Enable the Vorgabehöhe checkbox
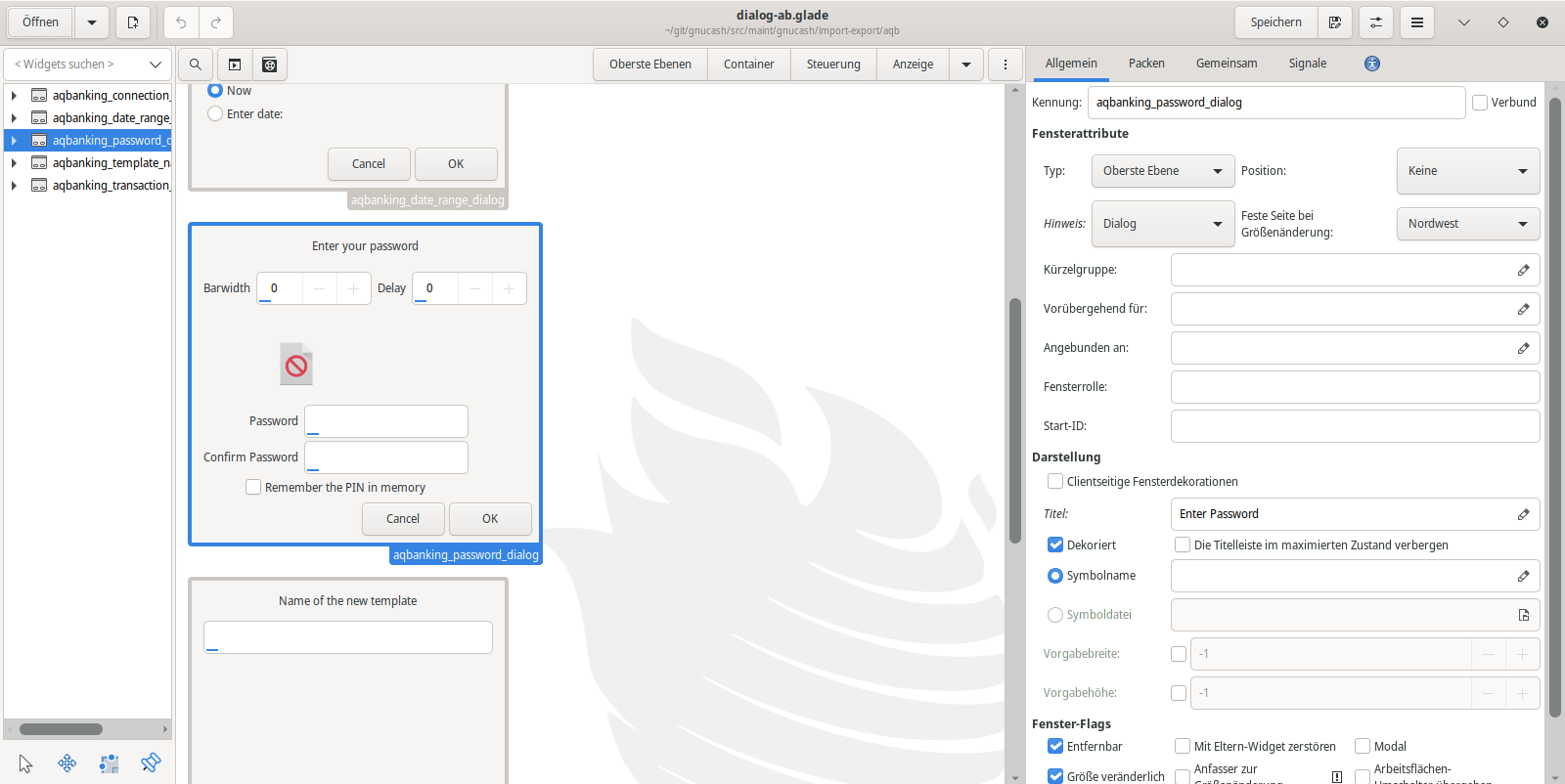This screenshot has width=1565, height=784. 1179,693
